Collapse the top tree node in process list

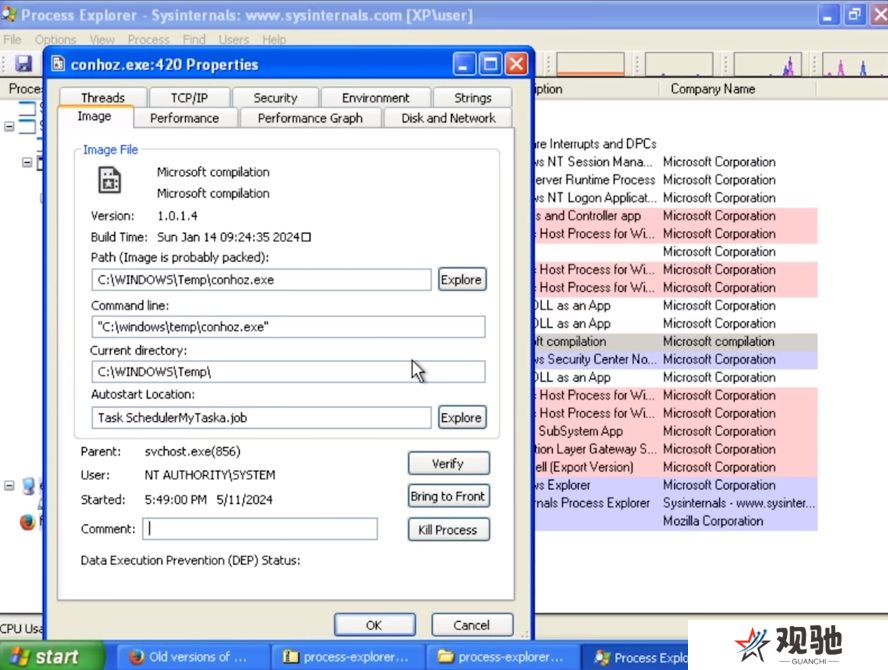(9, 126)
